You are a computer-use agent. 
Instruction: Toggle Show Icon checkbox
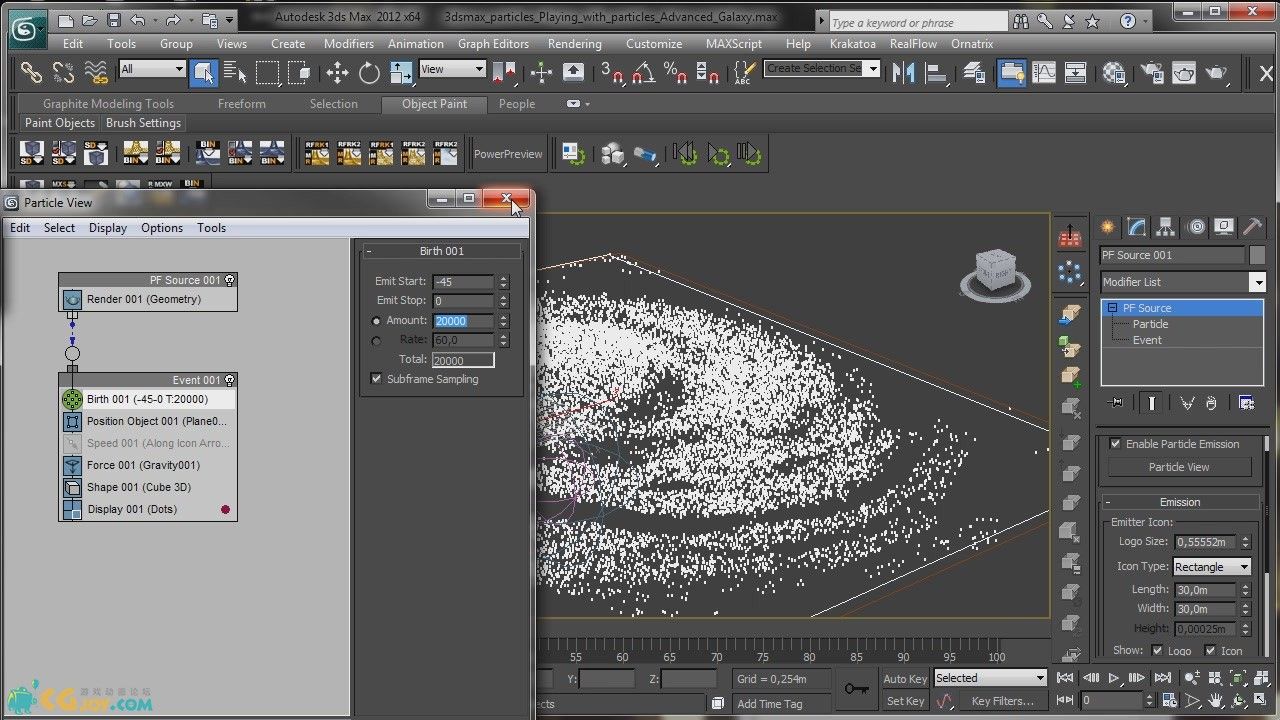pyautogui.click(x=1210, y=650)
